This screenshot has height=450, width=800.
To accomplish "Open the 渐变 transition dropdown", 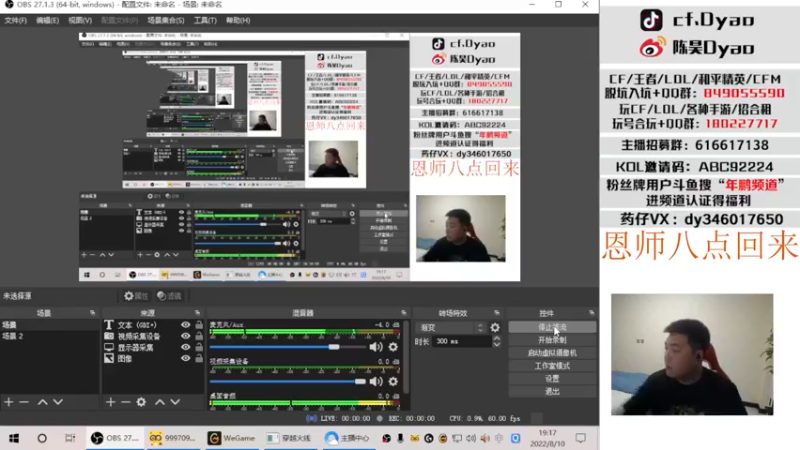I will (451, 328).
